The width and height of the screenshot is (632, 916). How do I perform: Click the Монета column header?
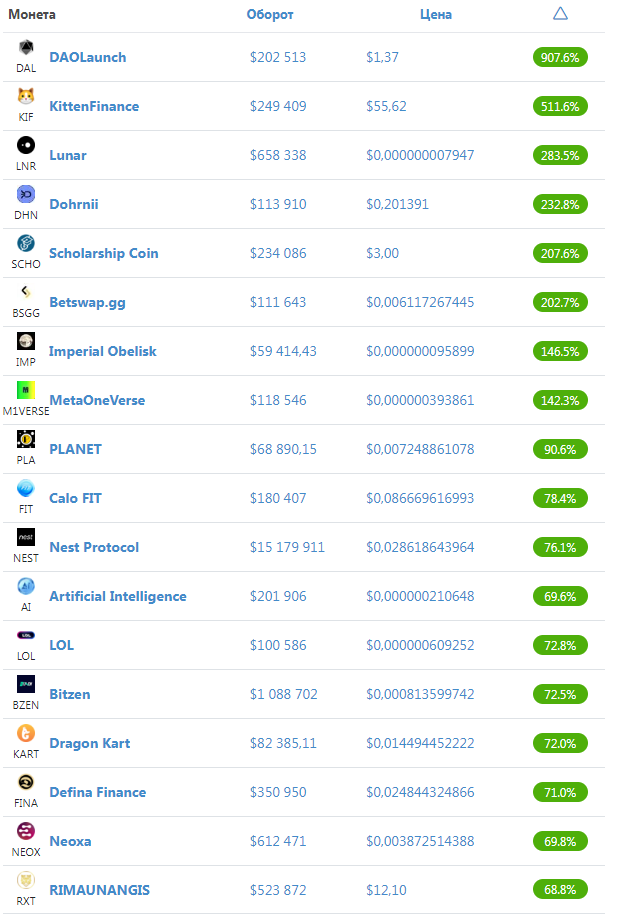32,15
